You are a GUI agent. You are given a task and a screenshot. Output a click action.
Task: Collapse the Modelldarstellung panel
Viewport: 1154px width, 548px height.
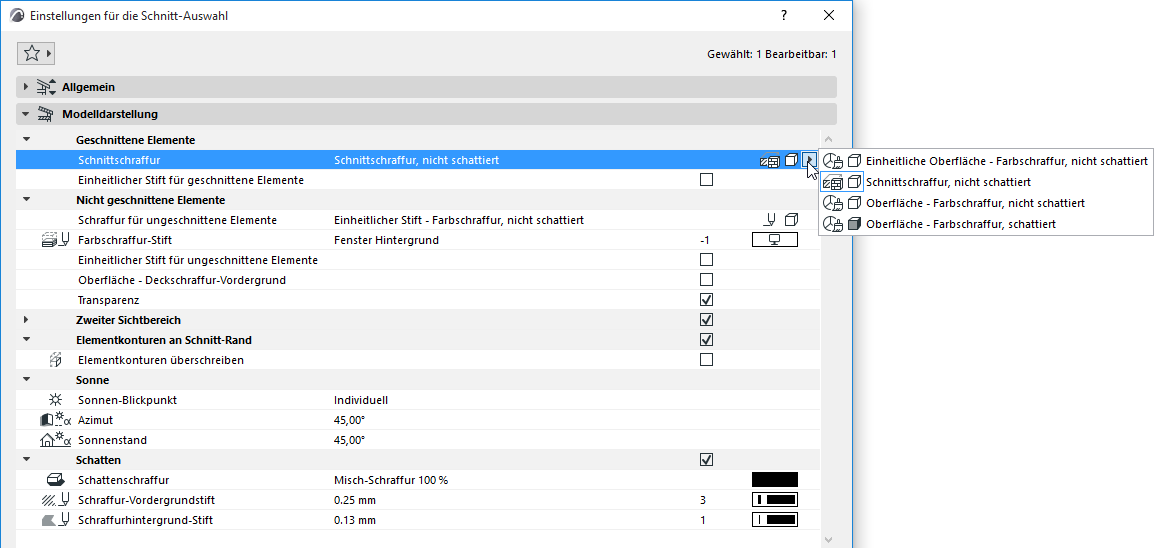pos(26,114)
